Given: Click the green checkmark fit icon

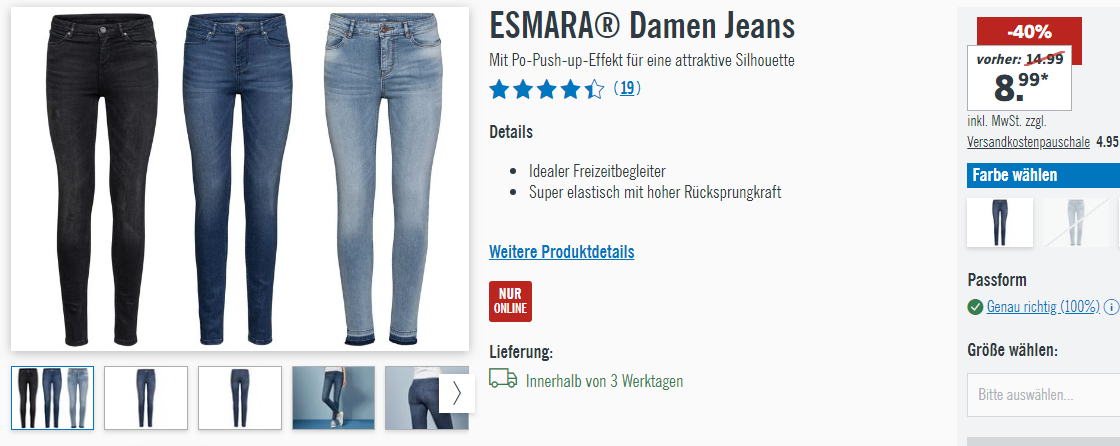Looking at the screenshot, I should tap(975, 307).
